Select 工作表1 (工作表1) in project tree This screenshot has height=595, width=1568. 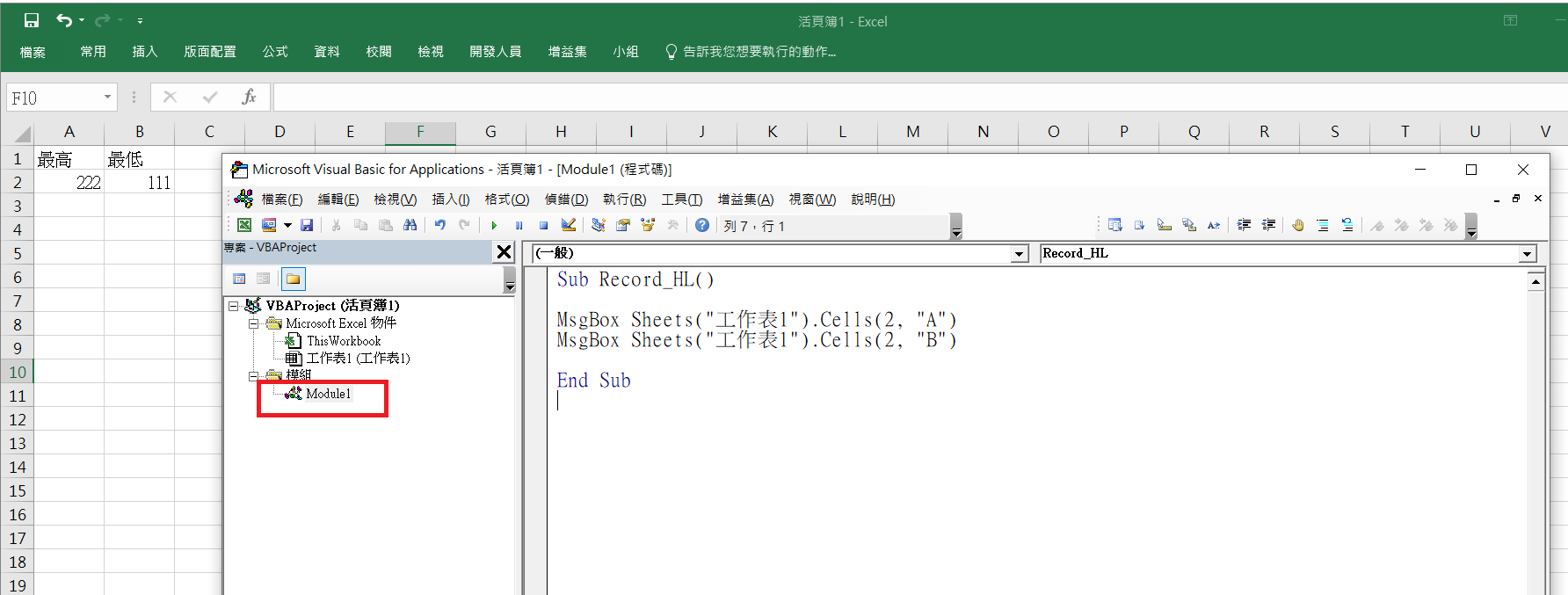[358, 359]
